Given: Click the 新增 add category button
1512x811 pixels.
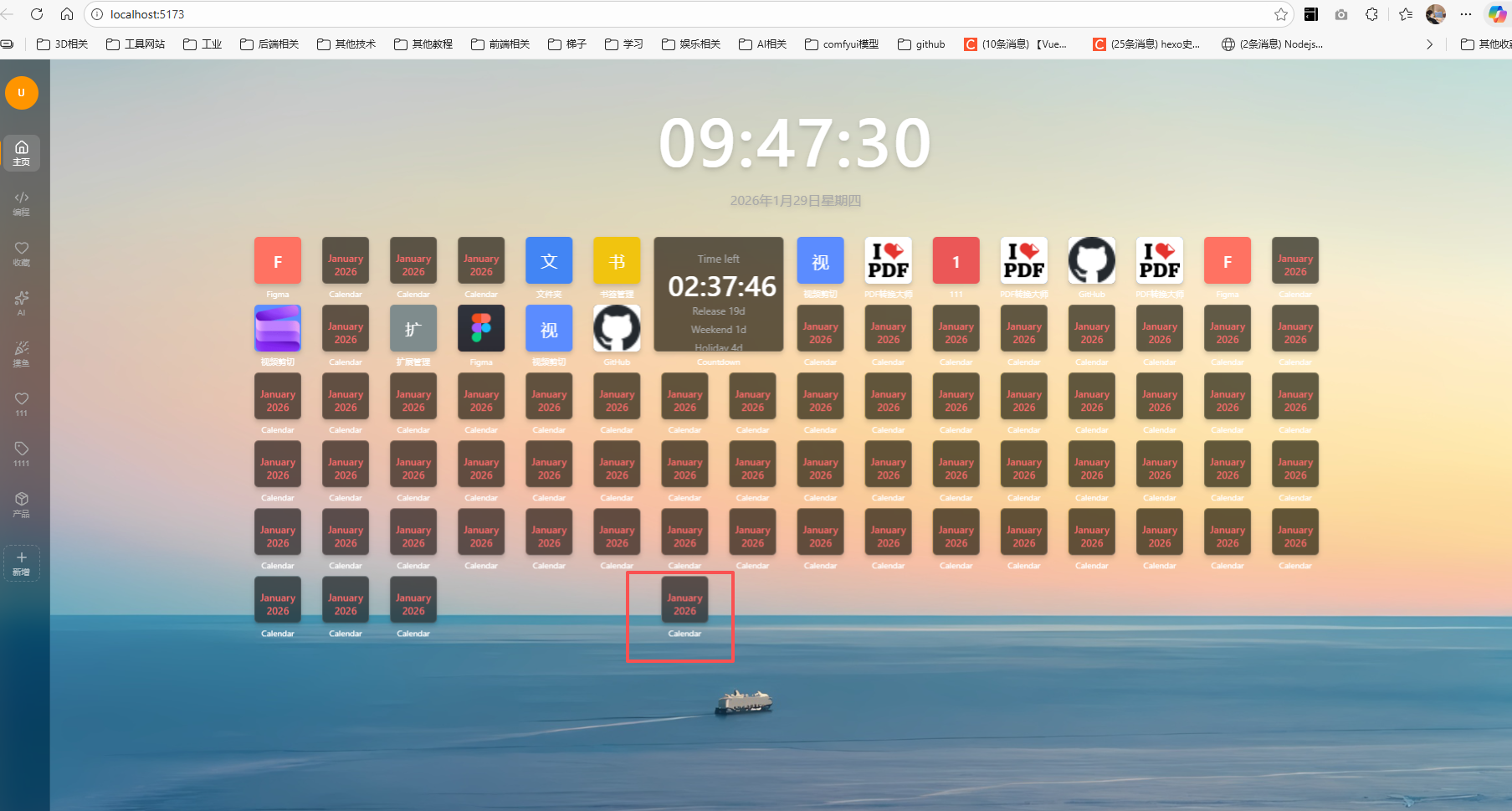Looking at the screenshot, I should tap(22, 563).
